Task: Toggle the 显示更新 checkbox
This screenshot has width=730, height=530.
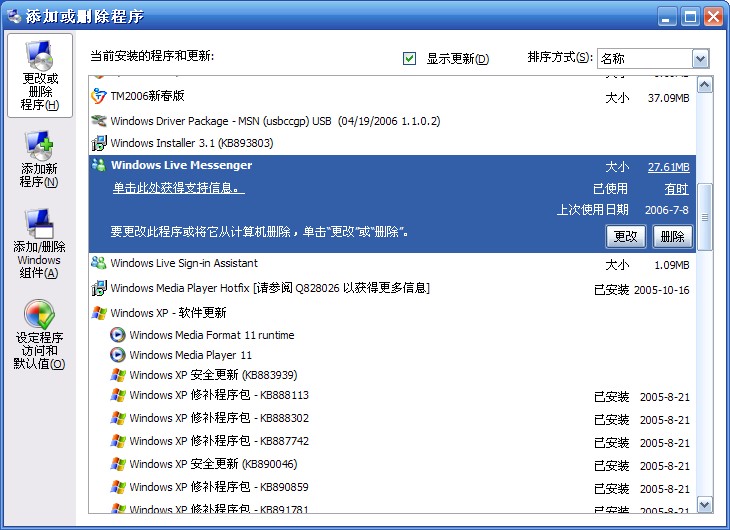Action: (x=409, y=59)
